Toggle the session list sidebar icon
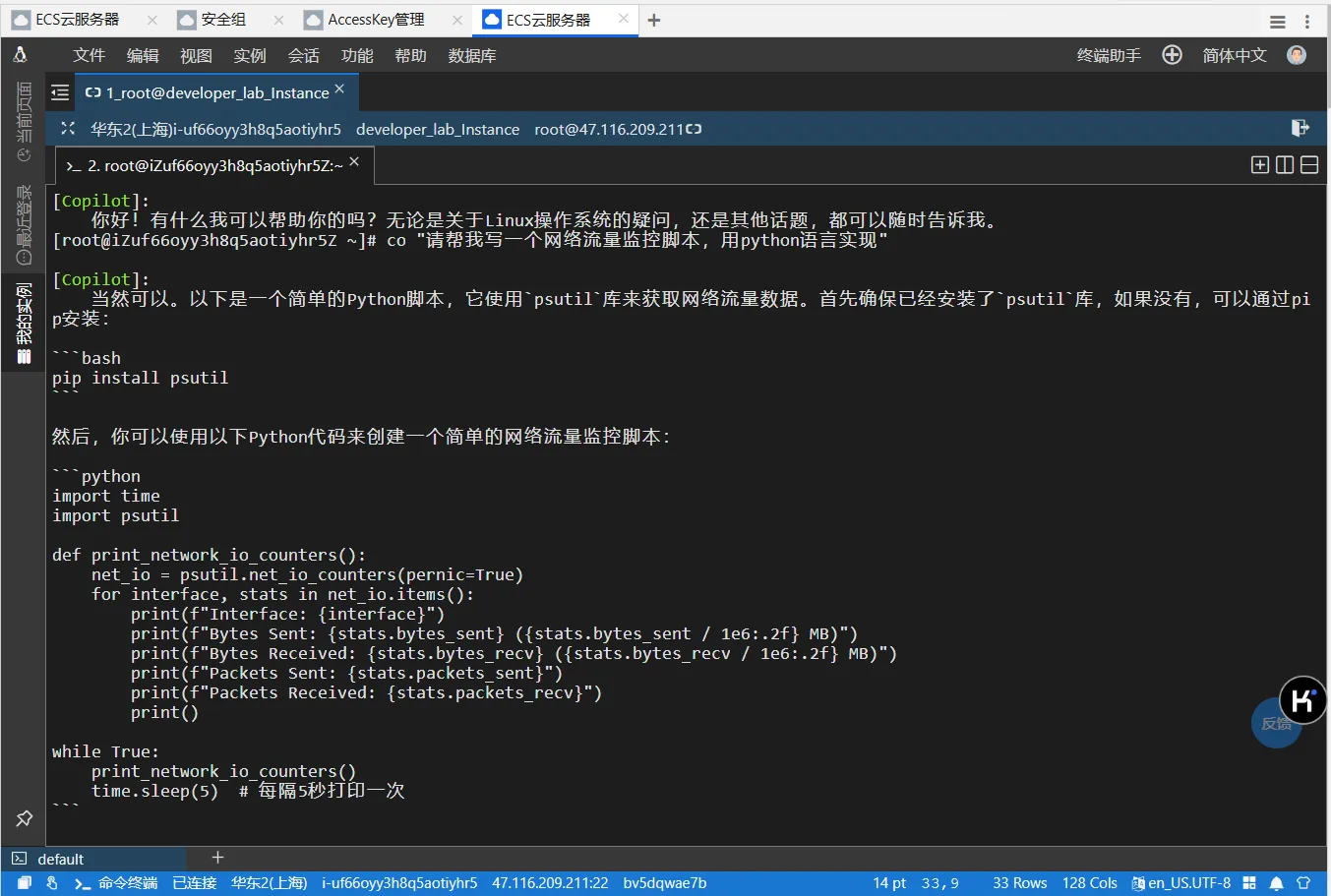 (60, 92)
